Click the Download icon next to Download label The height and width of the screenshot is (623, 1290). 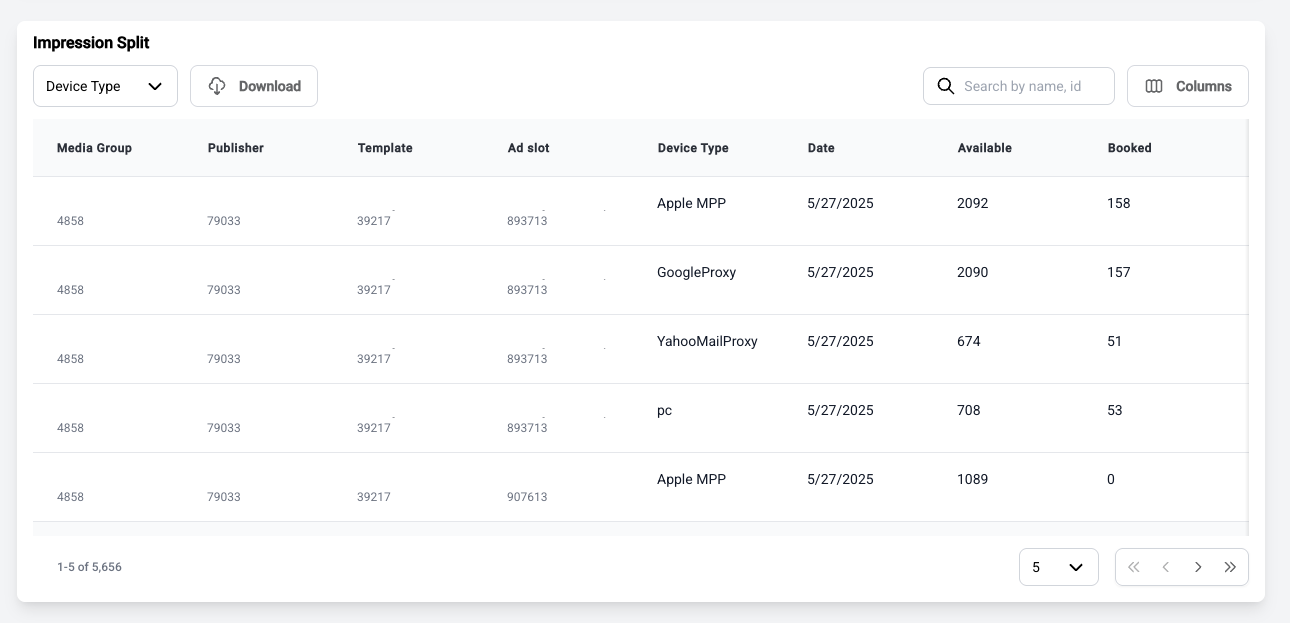(x=217, y=86)
